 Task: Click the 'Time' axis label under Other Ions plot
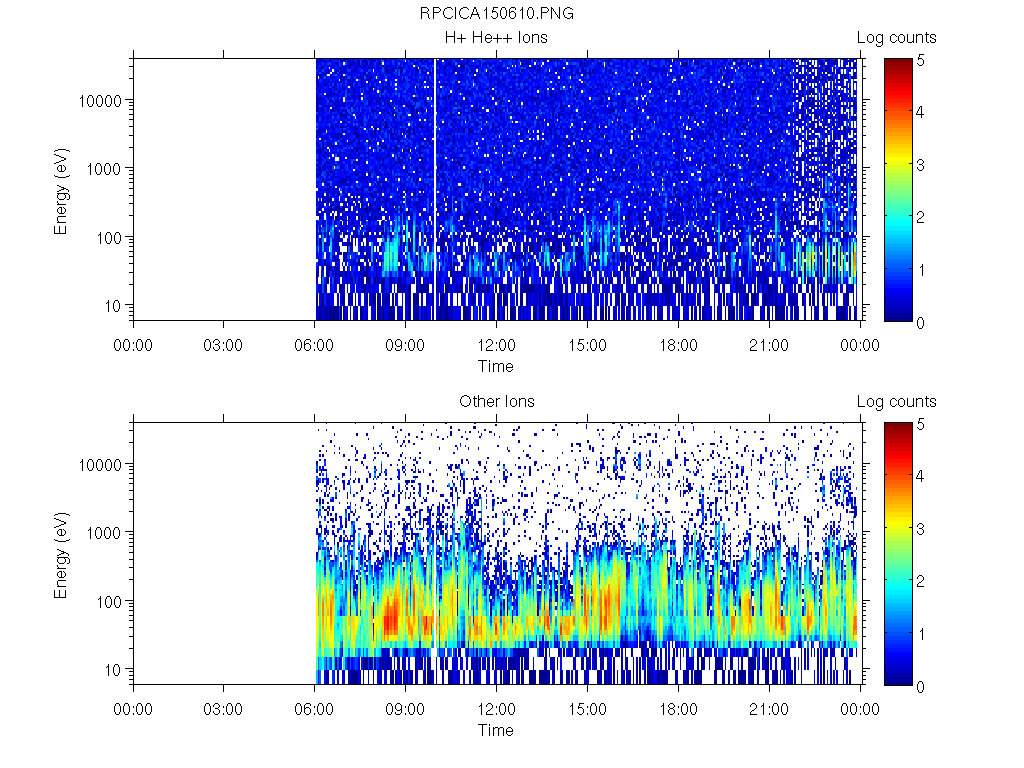pos(496,730)
